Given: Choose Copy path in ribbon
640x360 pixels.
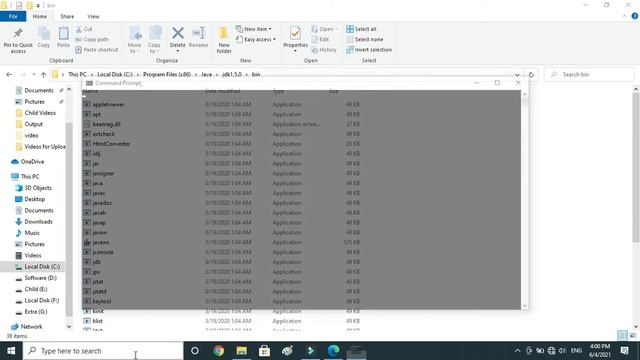Looking at the screenshot, I should (x=92, y=39).
